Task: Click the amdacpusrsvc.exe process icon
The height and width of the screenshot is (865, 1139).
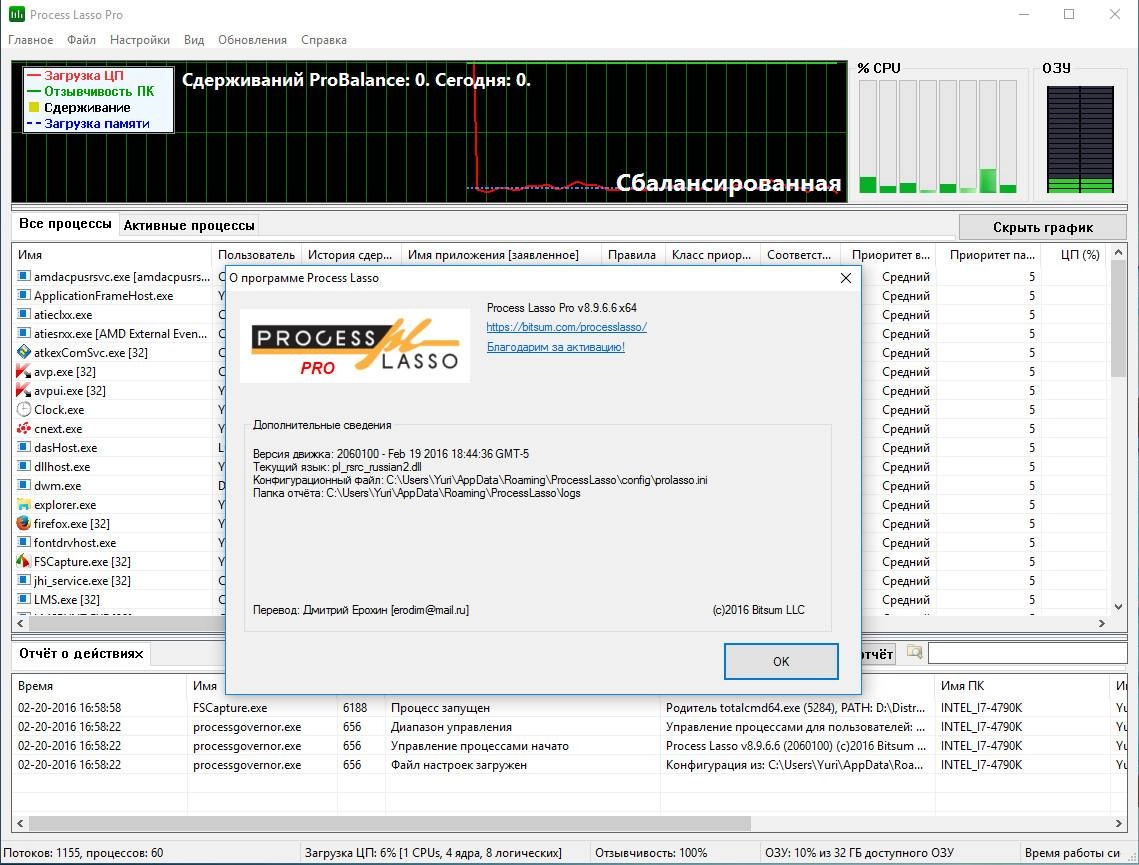Action: (x=23, y=277)
